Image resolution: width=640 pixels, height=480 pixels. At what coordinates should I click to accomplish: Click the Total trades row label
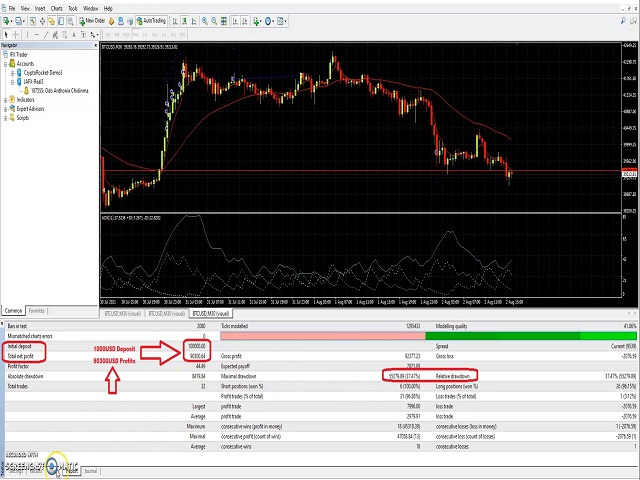click(18, 386)
